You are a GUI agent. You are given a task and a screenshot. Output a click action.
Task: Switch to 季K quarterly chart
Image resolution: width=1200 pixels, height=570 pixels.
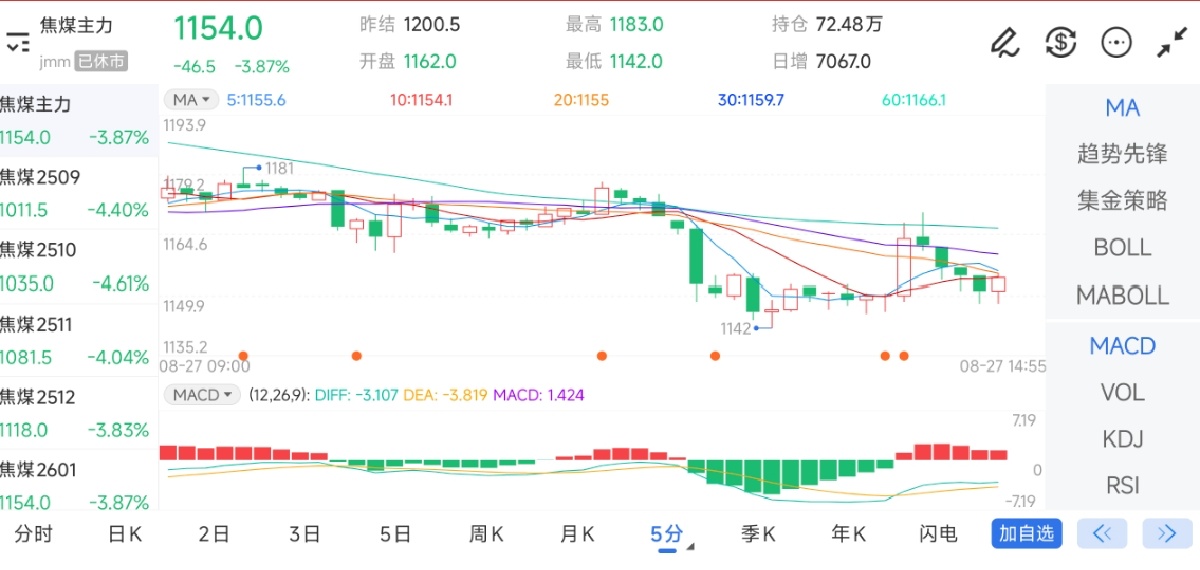click(x=758, y=534)
